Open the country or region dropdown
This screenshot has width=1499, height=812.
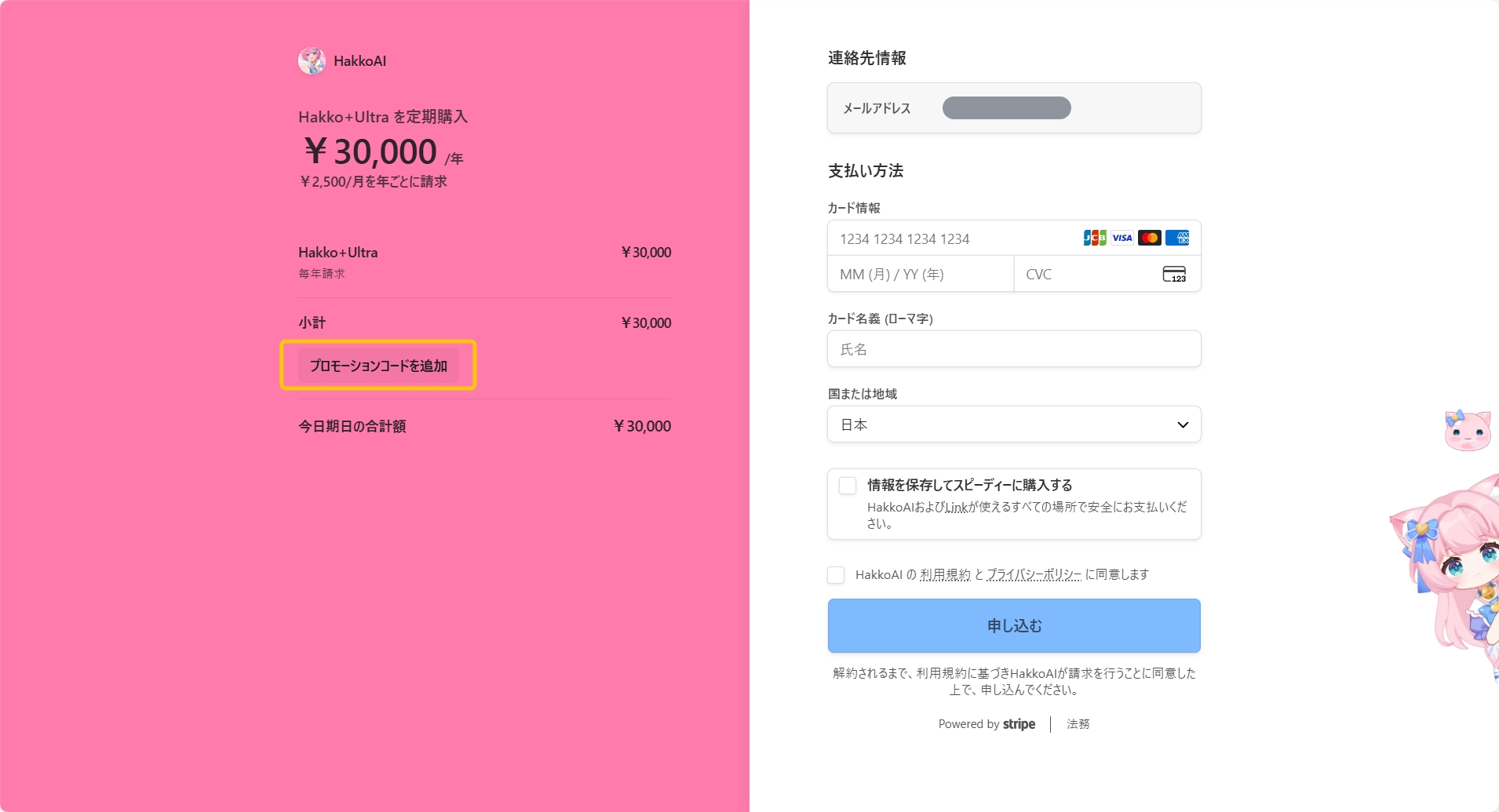click(x=1013, y=424)
